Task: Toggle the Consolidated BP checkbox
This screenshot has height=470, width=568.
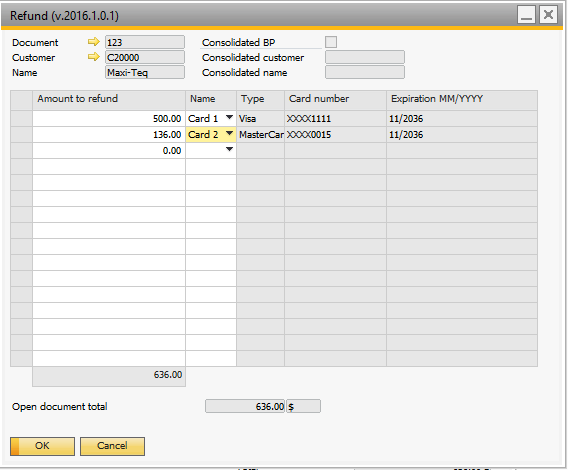Action: [x=331, y=42]
